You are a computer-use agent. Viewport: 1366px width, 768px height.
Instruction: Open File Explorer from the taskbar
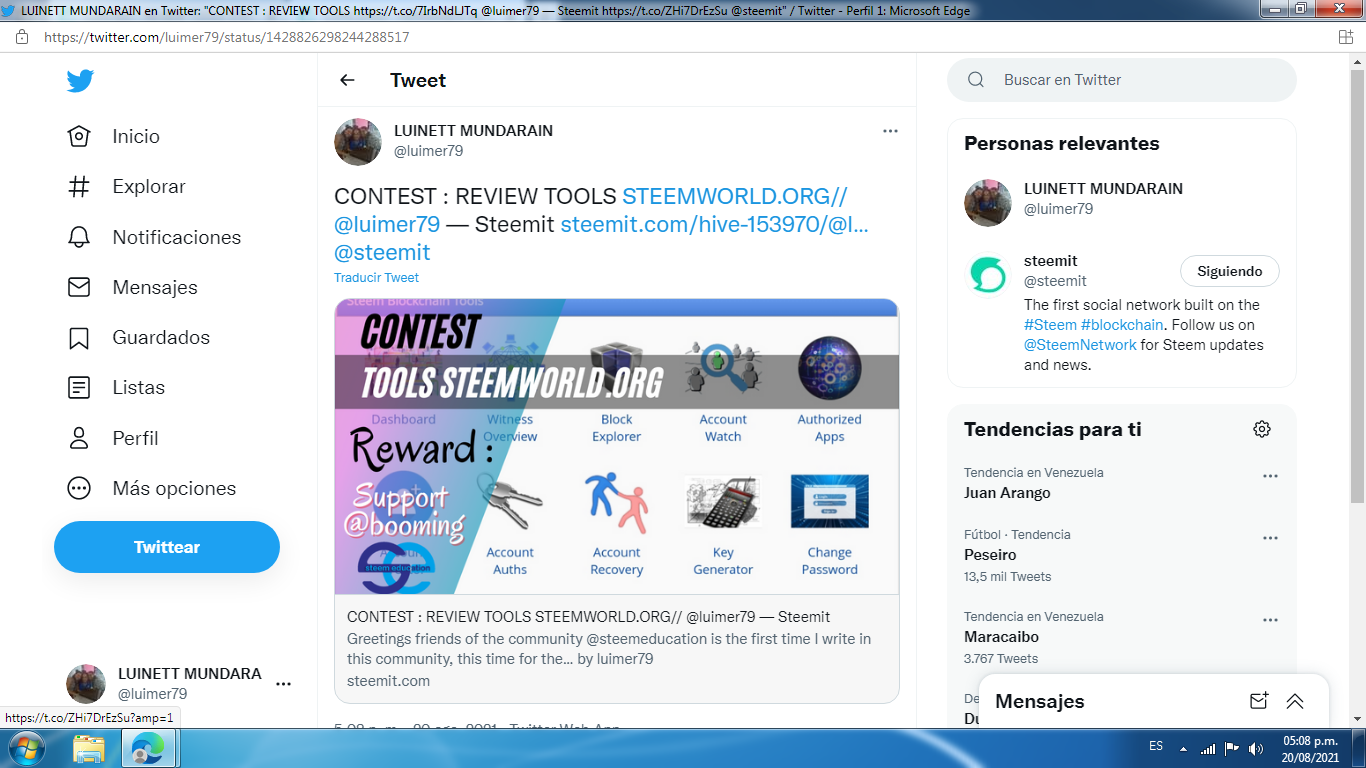click(88, 748)
